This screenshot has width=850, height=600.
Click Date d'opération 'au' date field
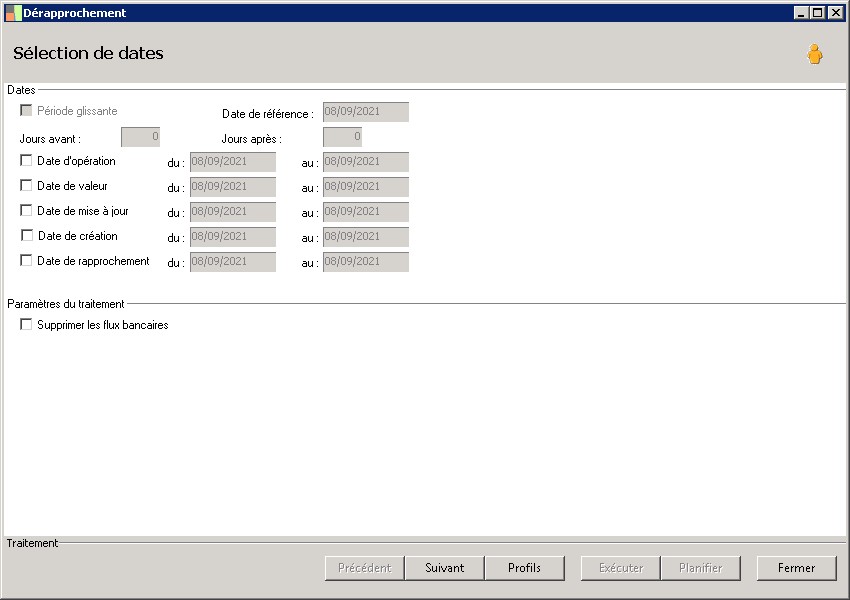point(366,162)
